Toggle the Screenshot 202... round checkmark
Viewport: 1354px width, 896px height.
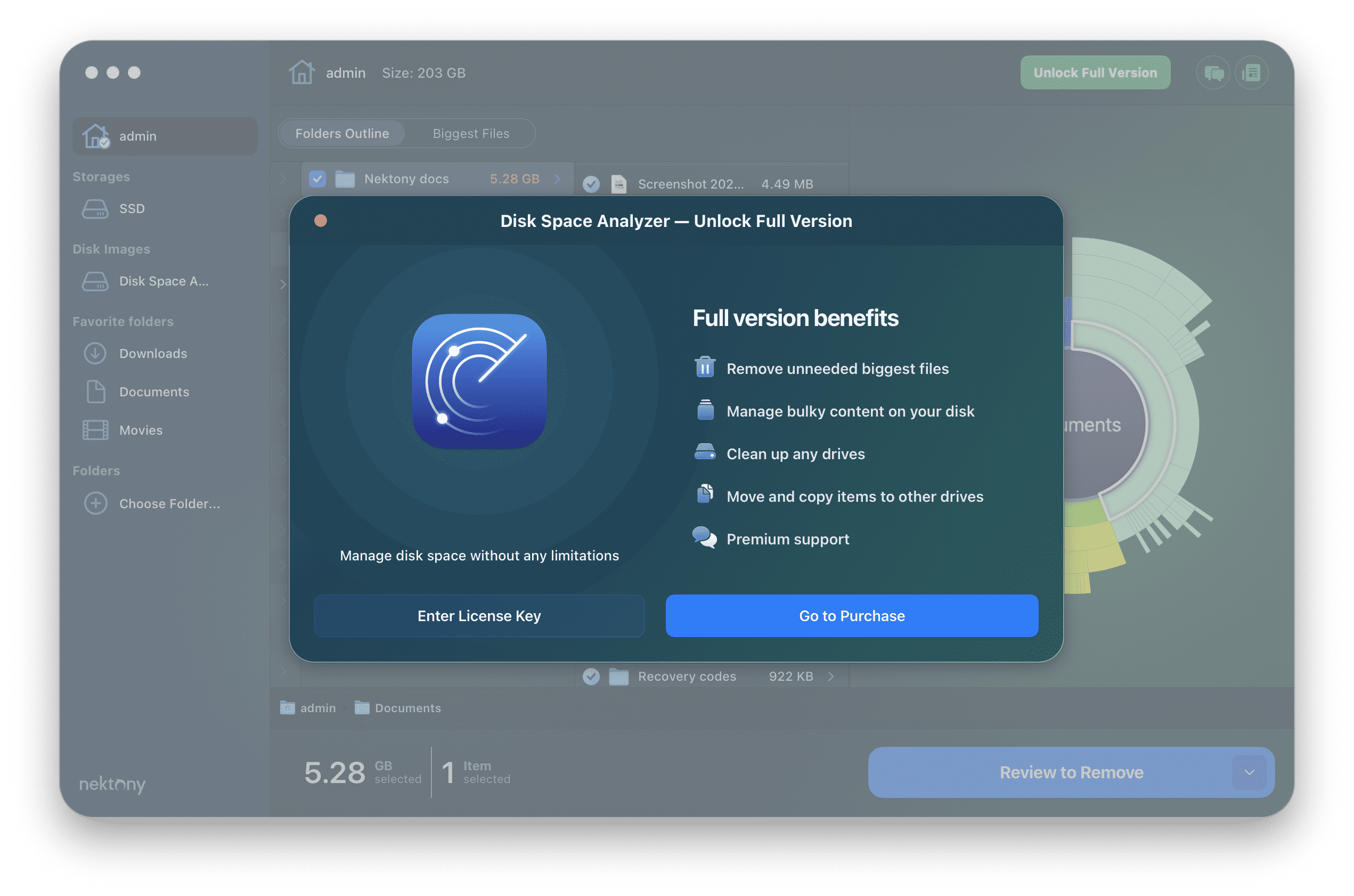click(x=591, y=184)
